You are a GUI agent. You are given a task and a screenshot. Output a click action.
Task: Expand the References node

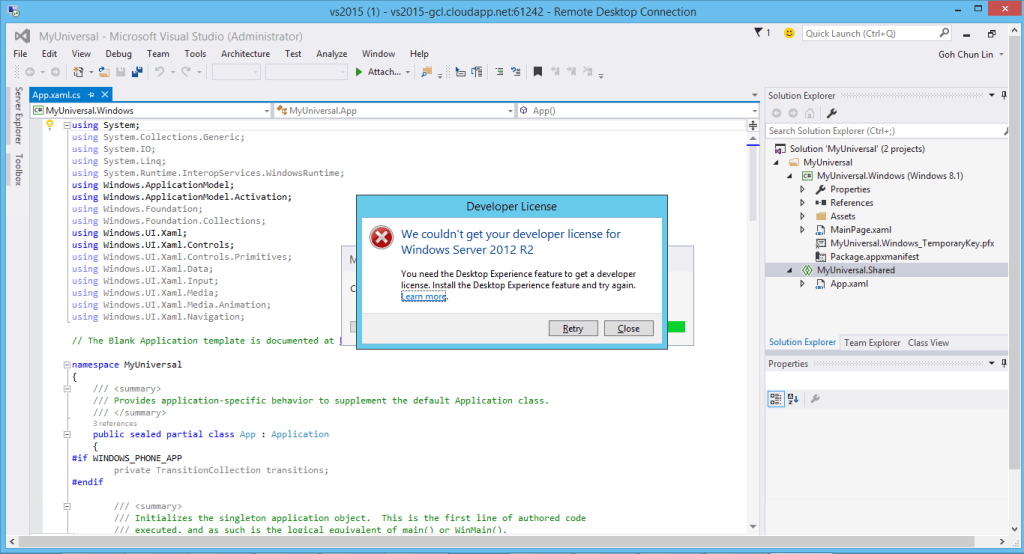[x=803, y=203]
